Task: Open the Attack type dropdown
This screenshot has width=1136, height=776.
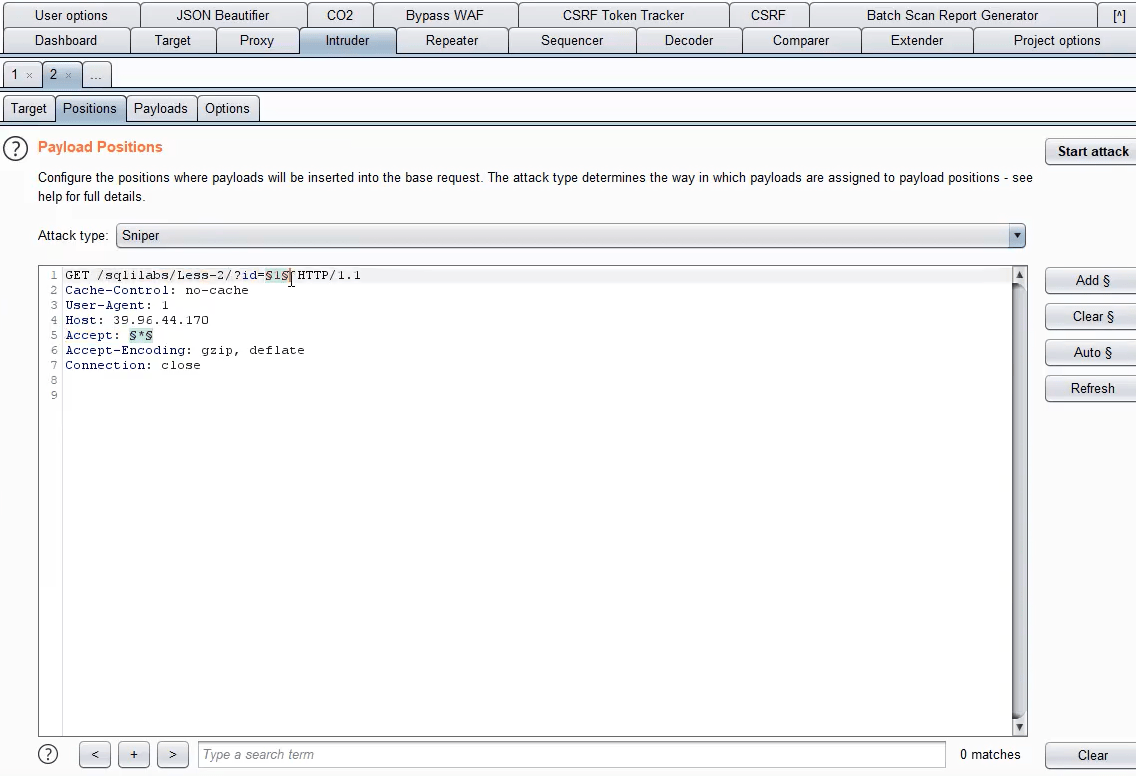Action: 571,235
